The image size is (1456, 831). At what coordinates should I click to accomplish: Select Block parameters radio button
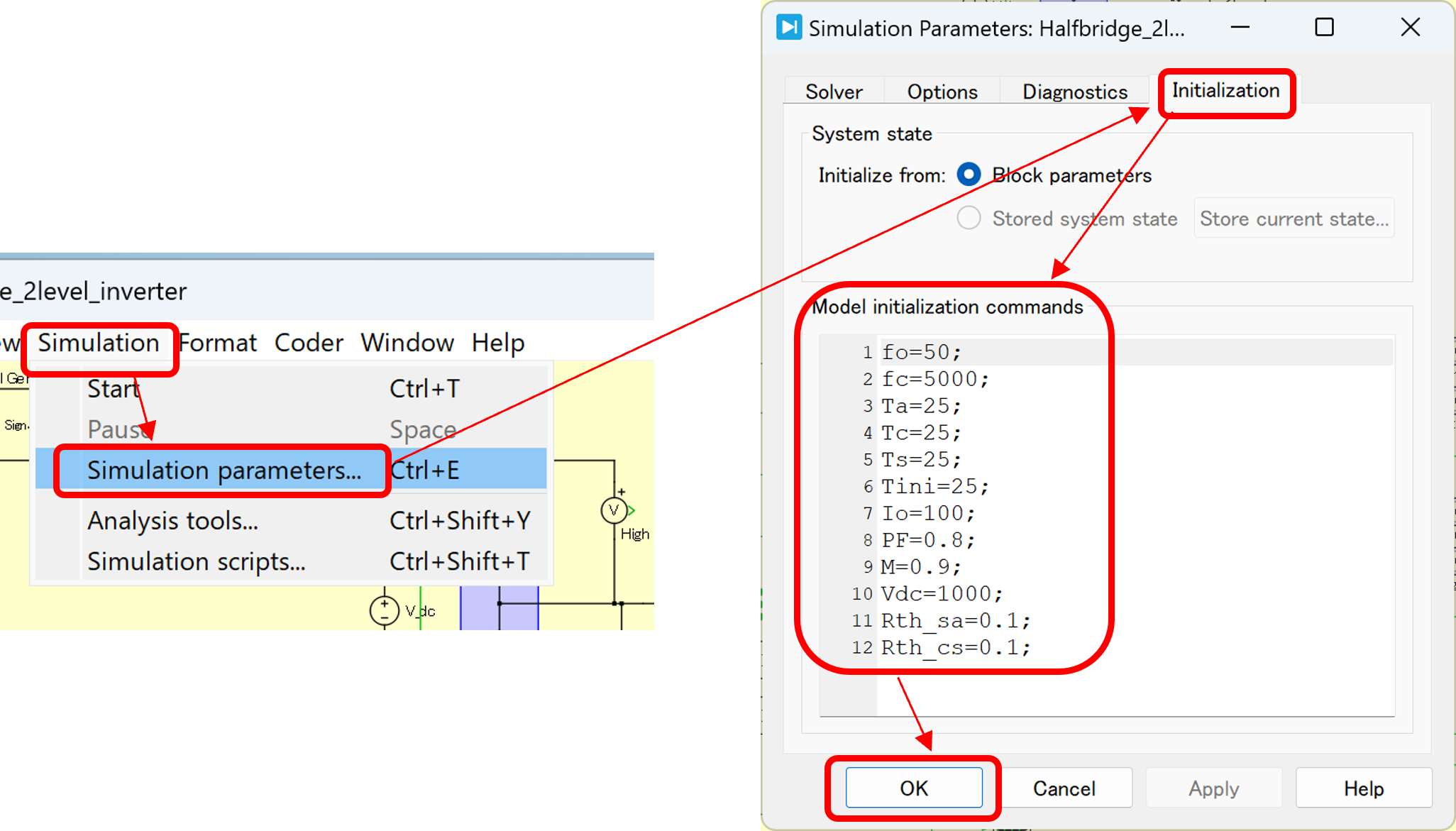(969, 175)
